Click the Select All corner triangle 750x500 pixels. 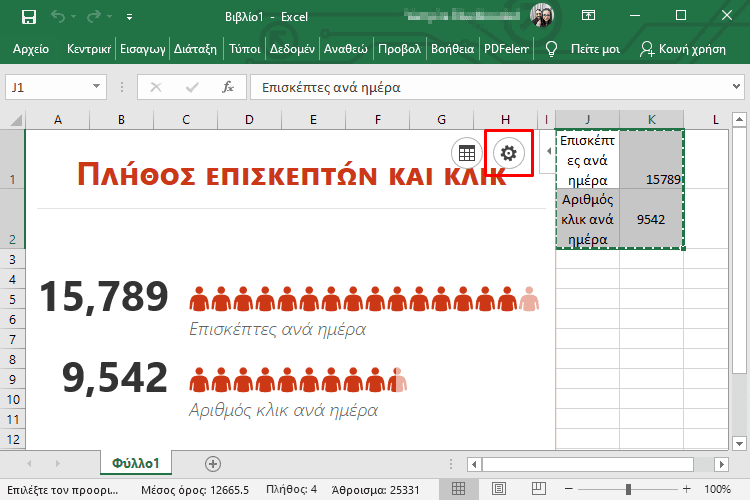click(16, 120)
